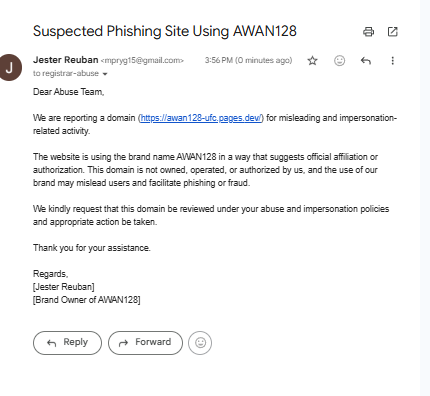Click the sender avatar with letter J
The width and height of the screenshot is (430, 396).
tap(10, 68)
